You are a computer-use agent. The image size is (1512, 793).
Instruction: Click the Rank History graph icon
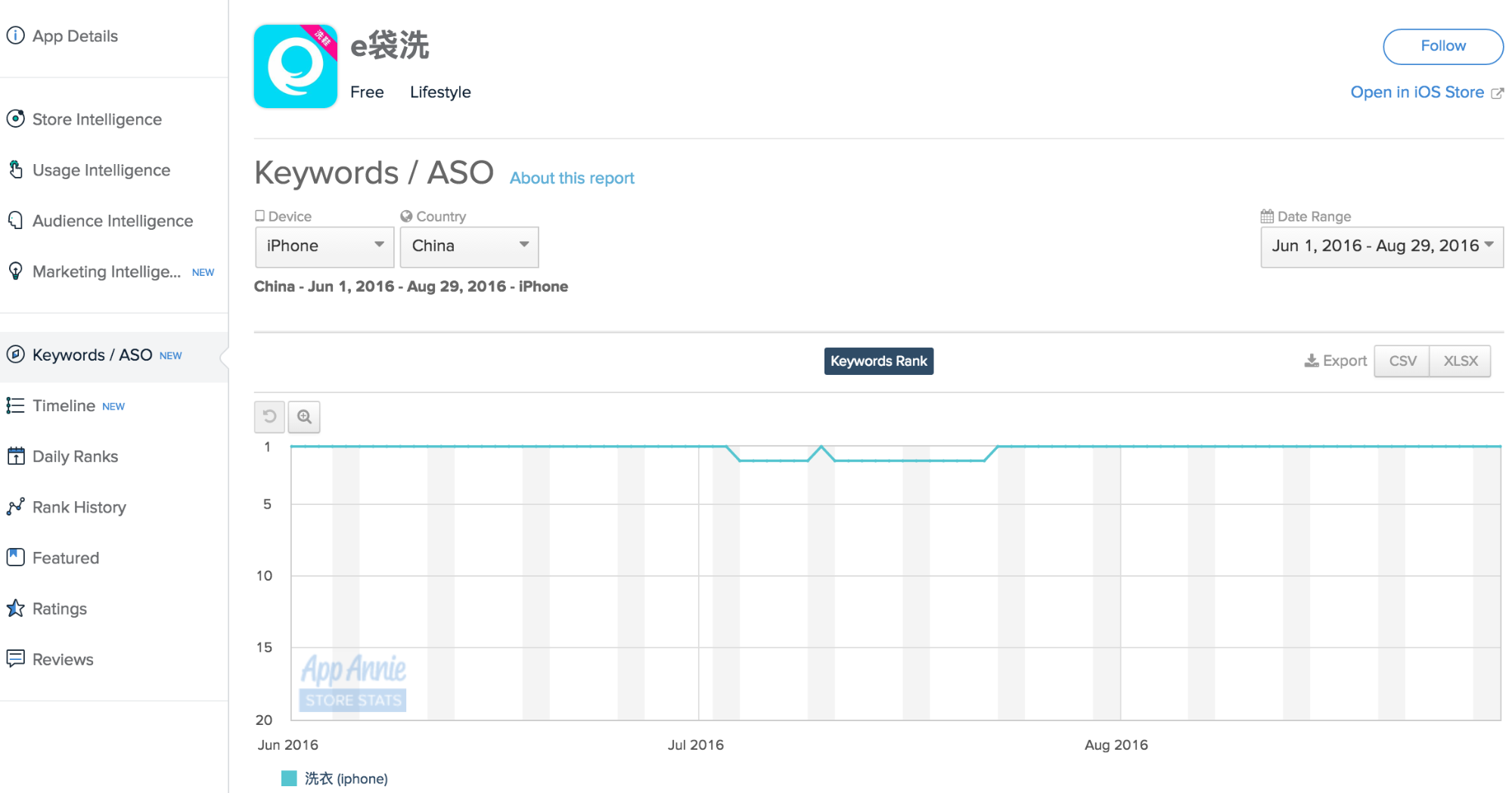[15, 506]
